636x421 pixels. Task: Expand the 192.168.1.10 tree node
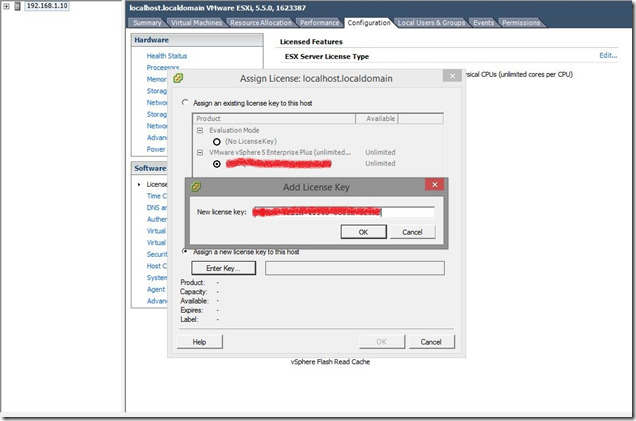(x=6, y=6)
